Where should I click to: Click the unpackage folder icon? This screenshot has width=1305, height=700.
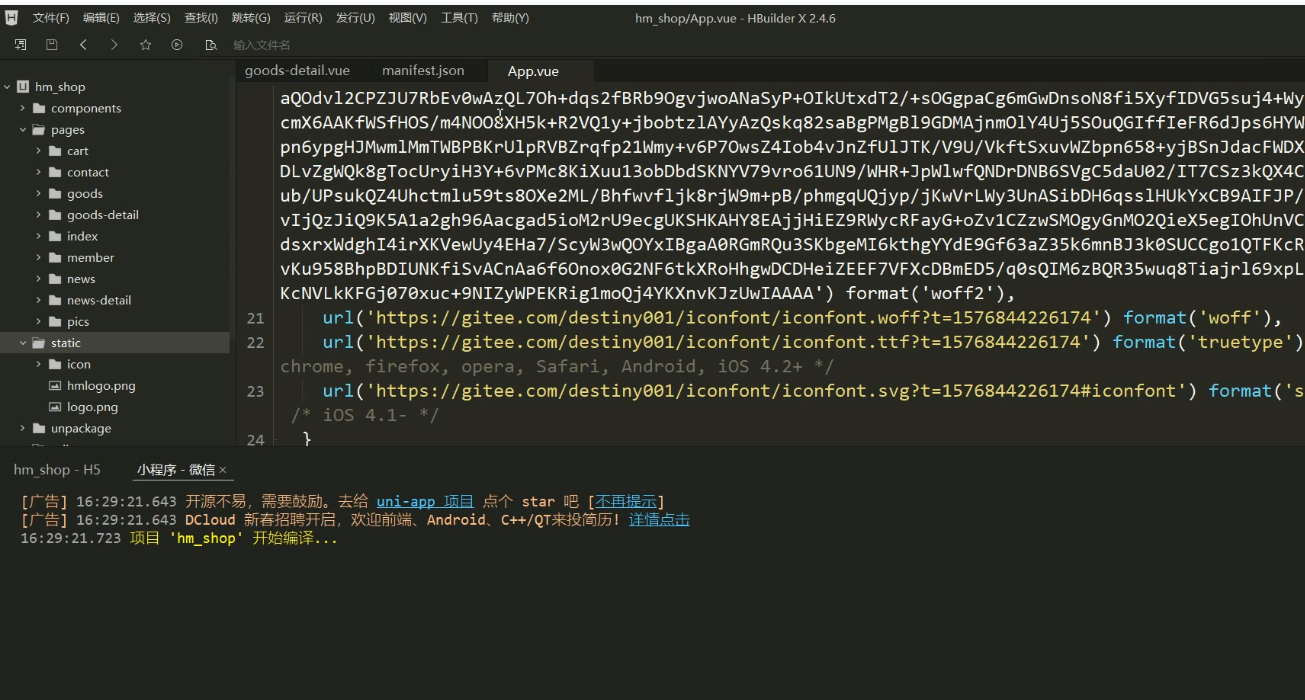click(x=39, y=428)
